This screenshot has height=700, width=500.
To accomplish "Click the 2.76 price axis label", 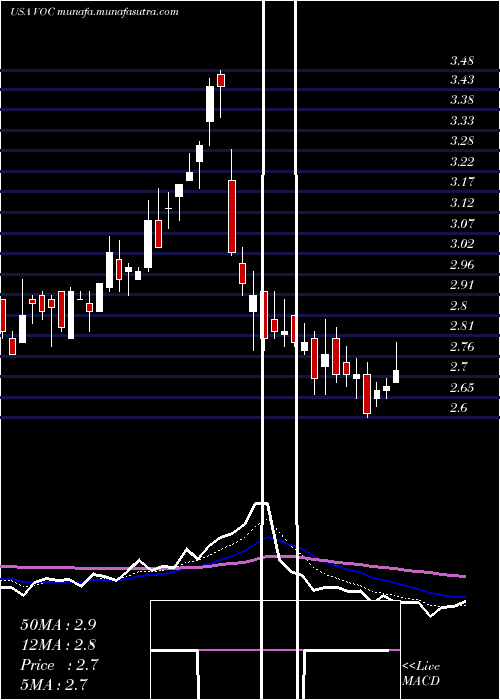I will click(462, 347).
